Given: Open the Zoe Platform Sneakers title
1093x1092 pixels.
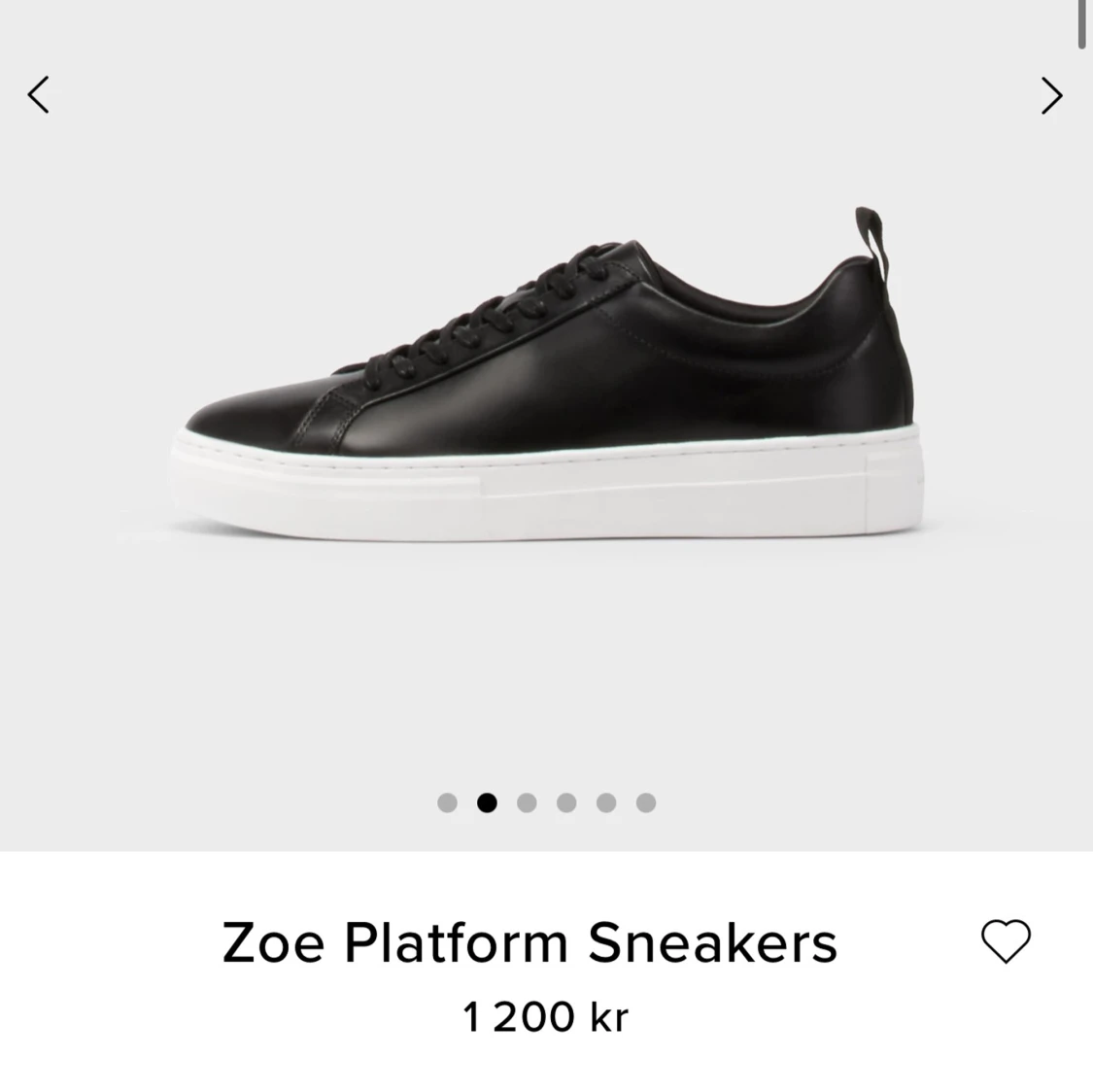Looking at the screenshot, I should tap(529, 942).
